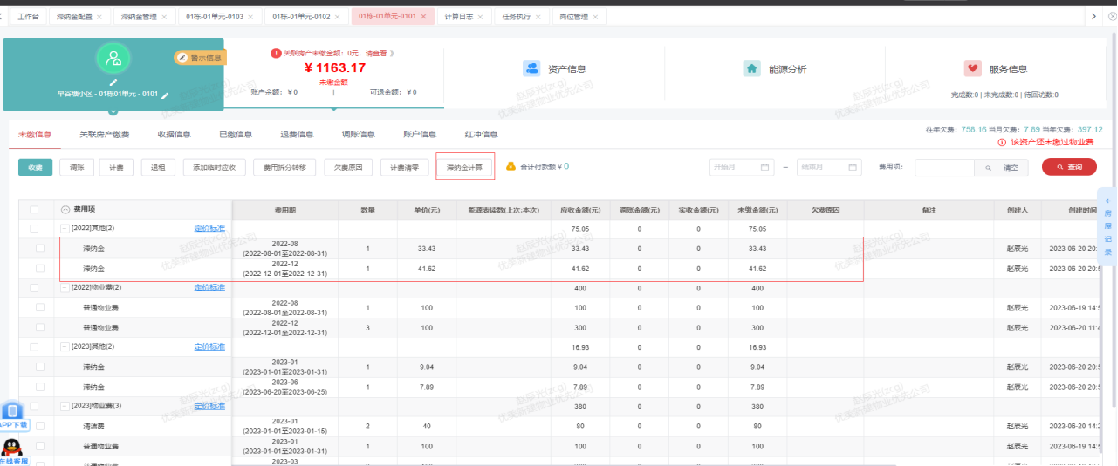
Task: Check the 2022-12 普通物业费 row checkbox
Action: [41, 328]
